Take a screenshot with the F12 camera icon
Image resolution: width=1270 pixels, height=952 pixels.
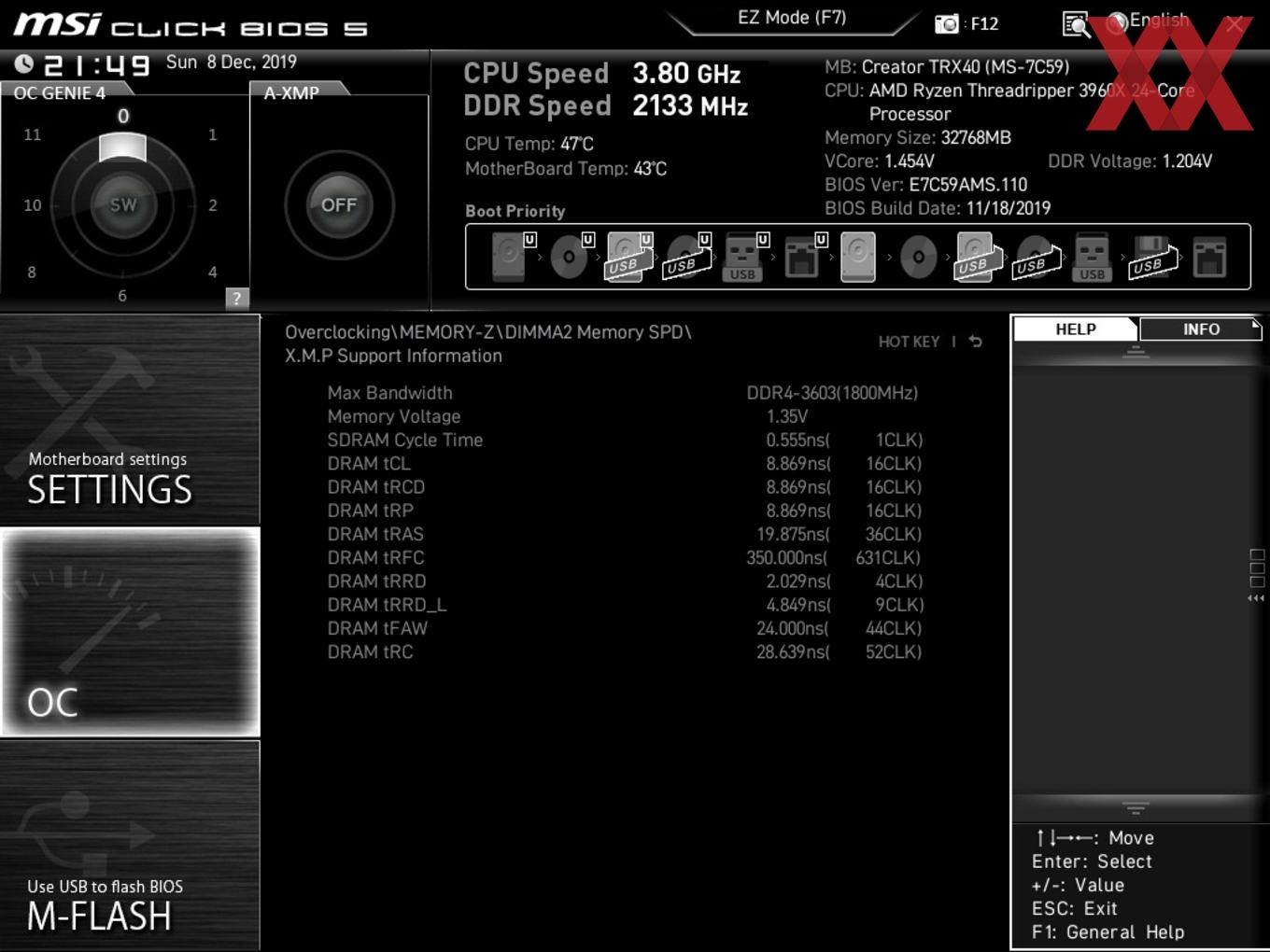[947, 23]
